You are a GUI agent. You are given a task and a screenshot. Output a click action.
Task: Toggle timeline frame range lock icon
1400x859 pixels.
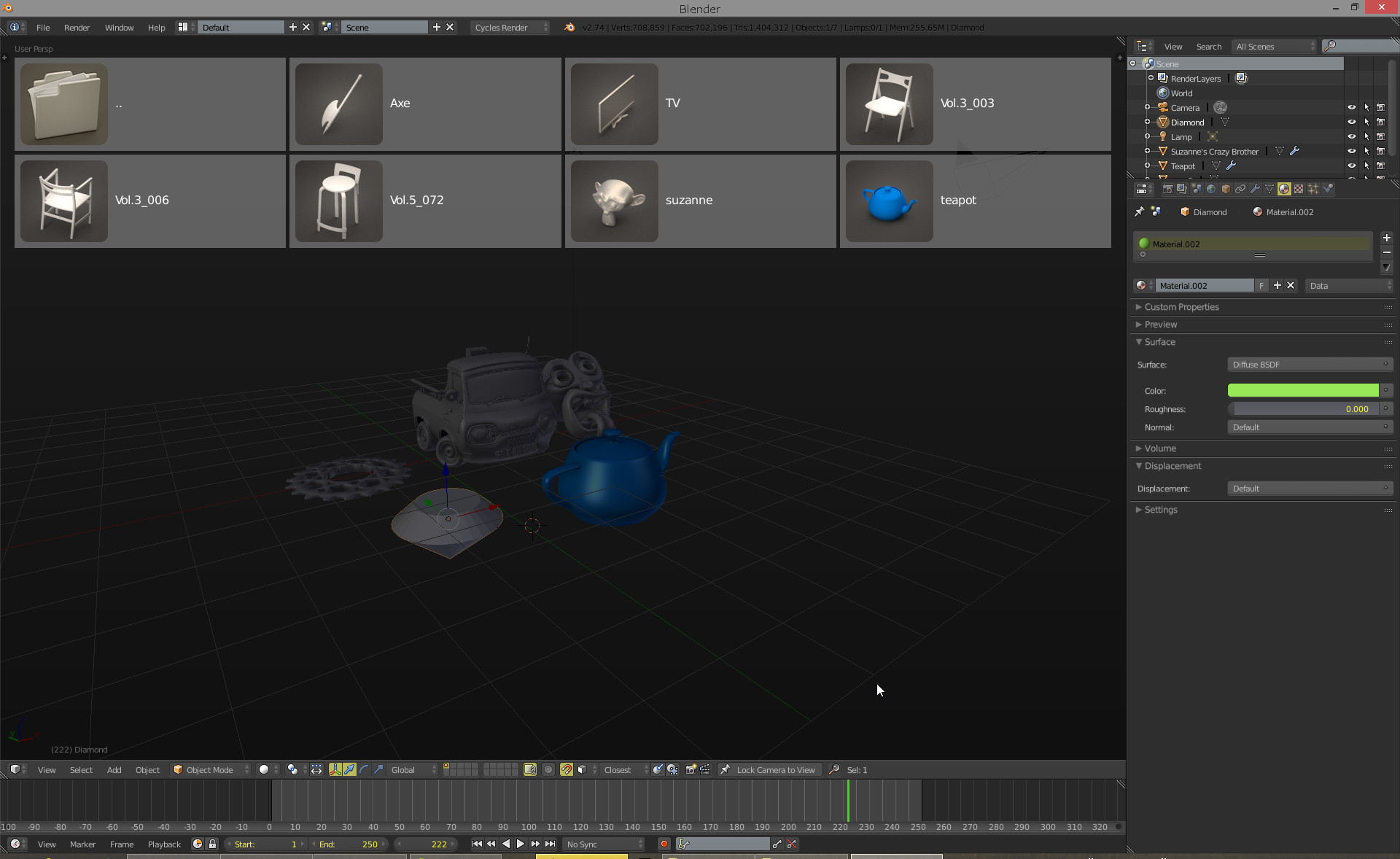[212, 844]
